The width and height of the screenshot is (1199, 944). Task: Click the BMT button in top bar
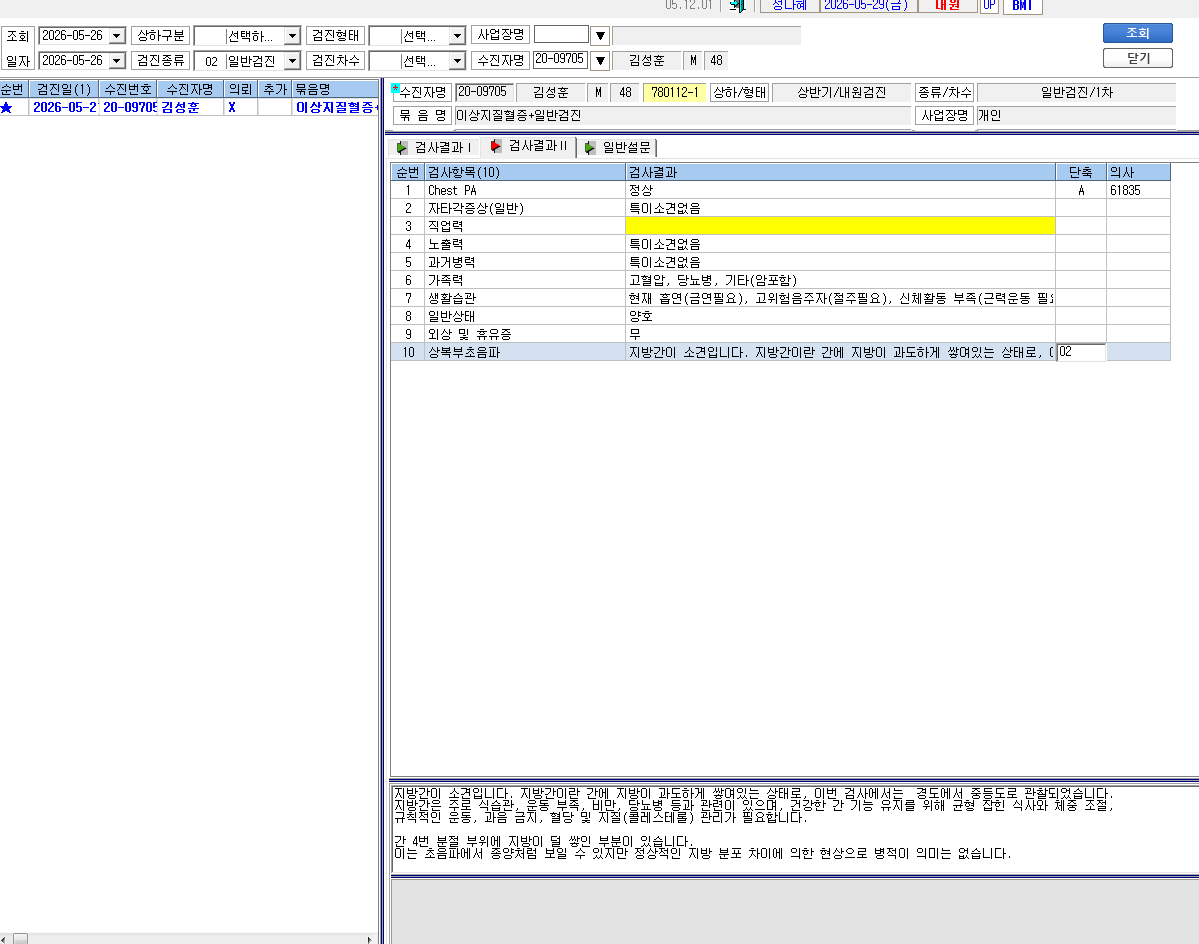click(1022, 5)
